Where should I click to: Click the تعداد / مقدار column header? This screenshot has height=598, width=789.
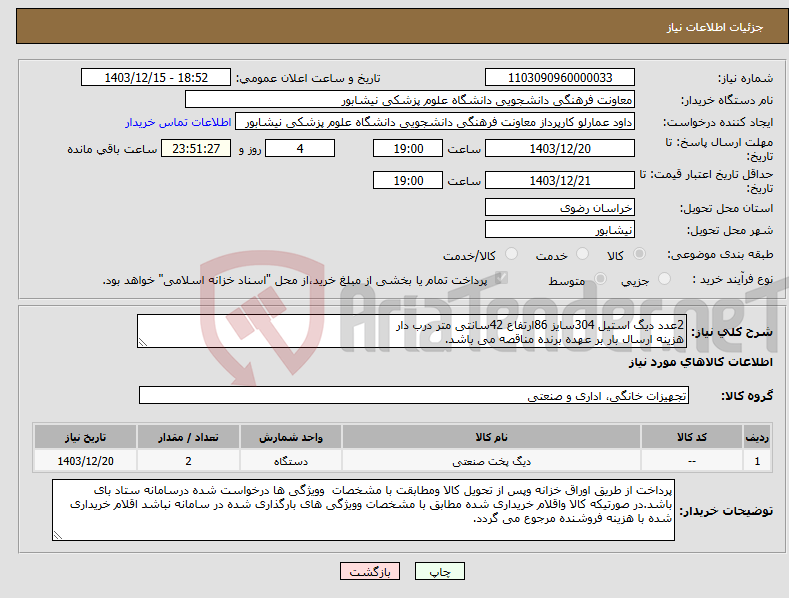click(x=188, y=437)
